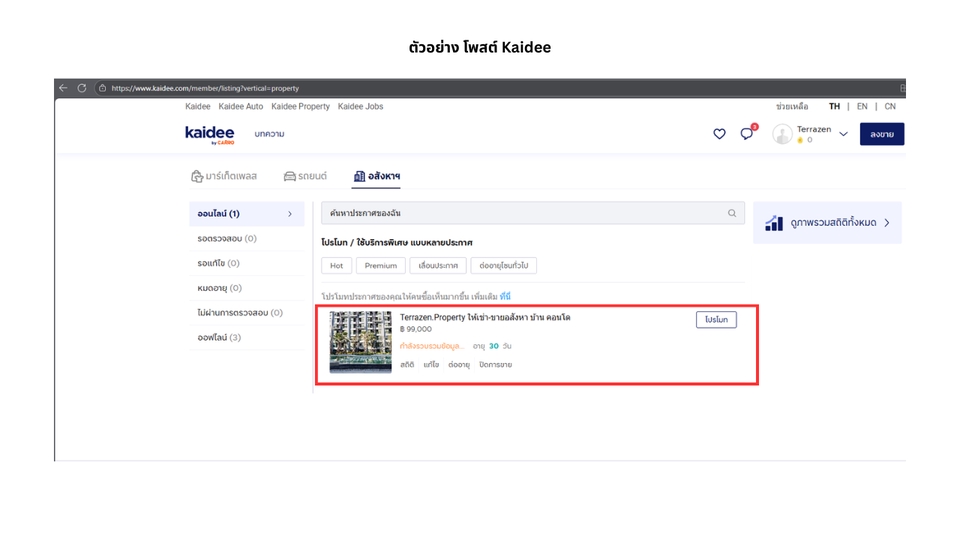Open the Terrazen.Property listing thumbnail
This screenshot has width=960, height=540.
click(x=360, y=342)
